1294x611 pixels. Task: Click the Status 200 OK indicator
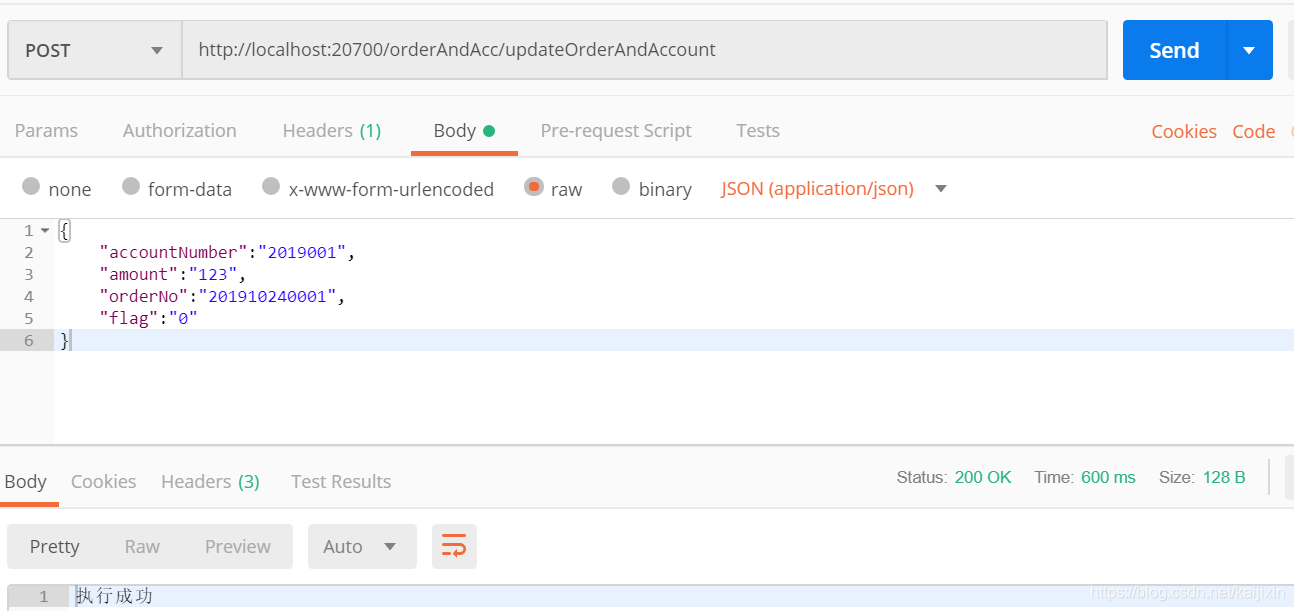pos(954,477)
